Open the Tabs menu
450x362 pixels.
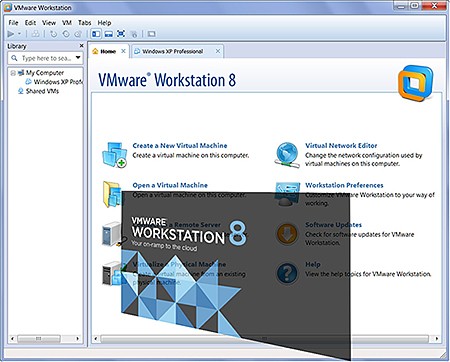[x=84, y=23]
